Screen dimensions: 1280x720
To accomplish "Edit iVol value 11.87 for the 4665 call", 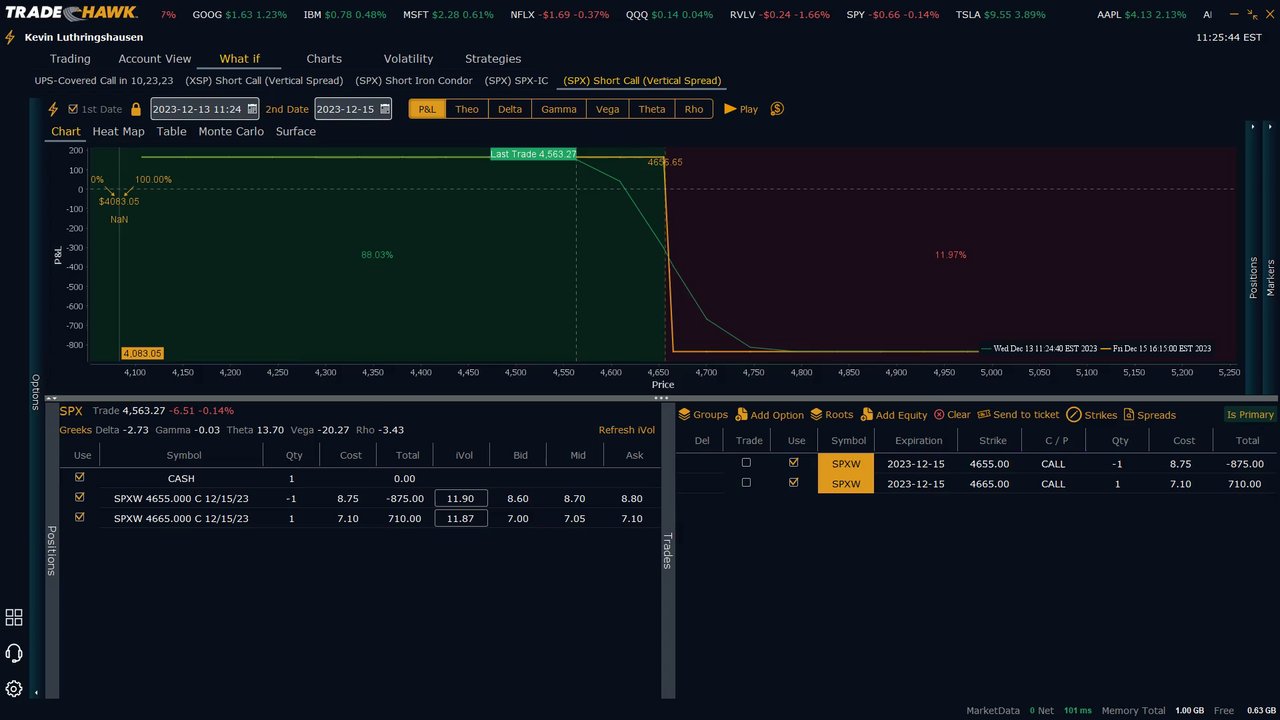I will [x=461, y=518].
